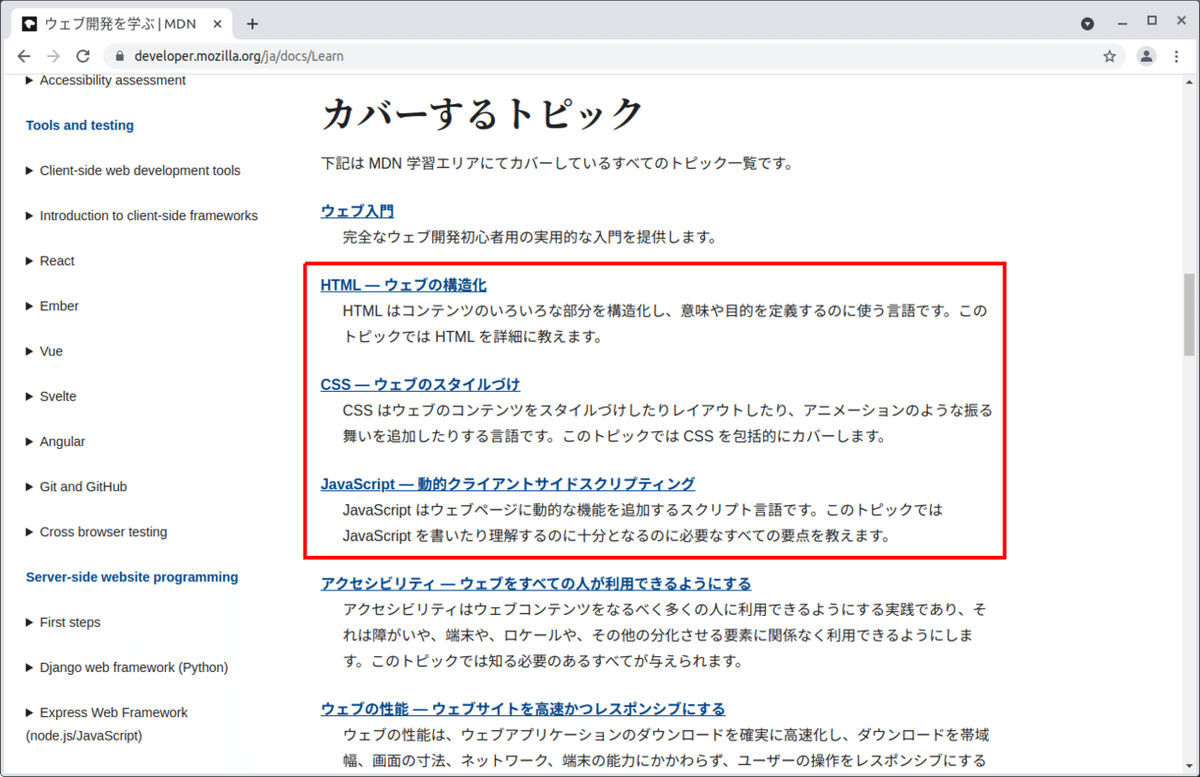The image size is (1200, 777).
Task: Click the browser forward arrow
Action: 54,56
